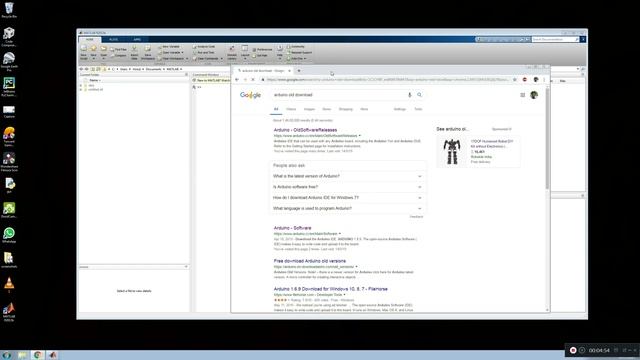Click the stop loading X button in browser
This screenshot has width=640, height=360.
tap(253, 80)
